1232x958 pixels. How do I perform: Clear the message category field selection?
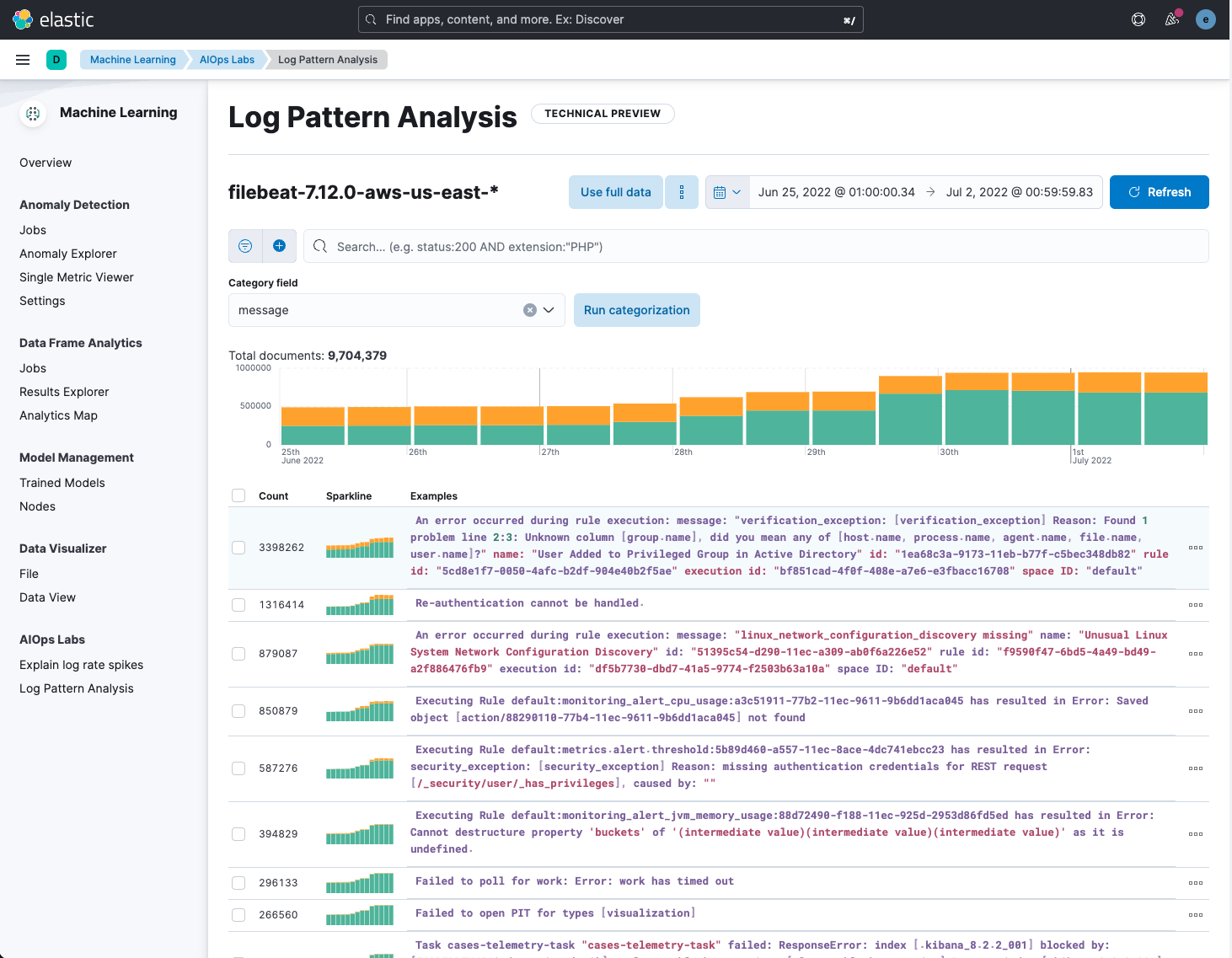530,310
